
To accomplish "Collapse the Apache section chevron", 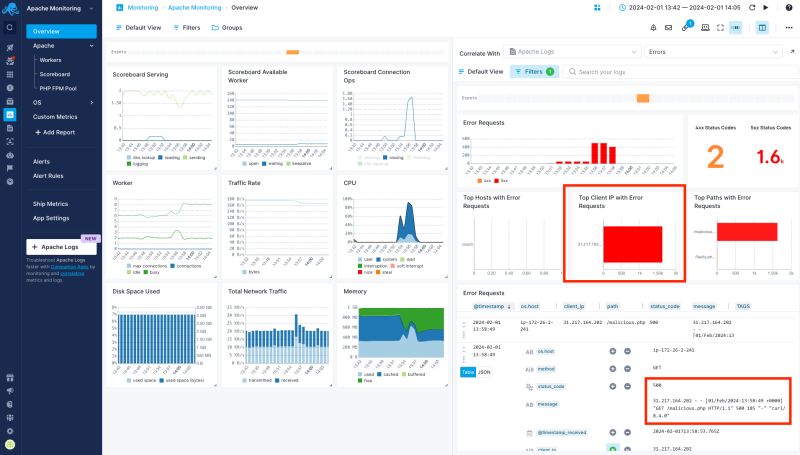I will pos(92,46).
